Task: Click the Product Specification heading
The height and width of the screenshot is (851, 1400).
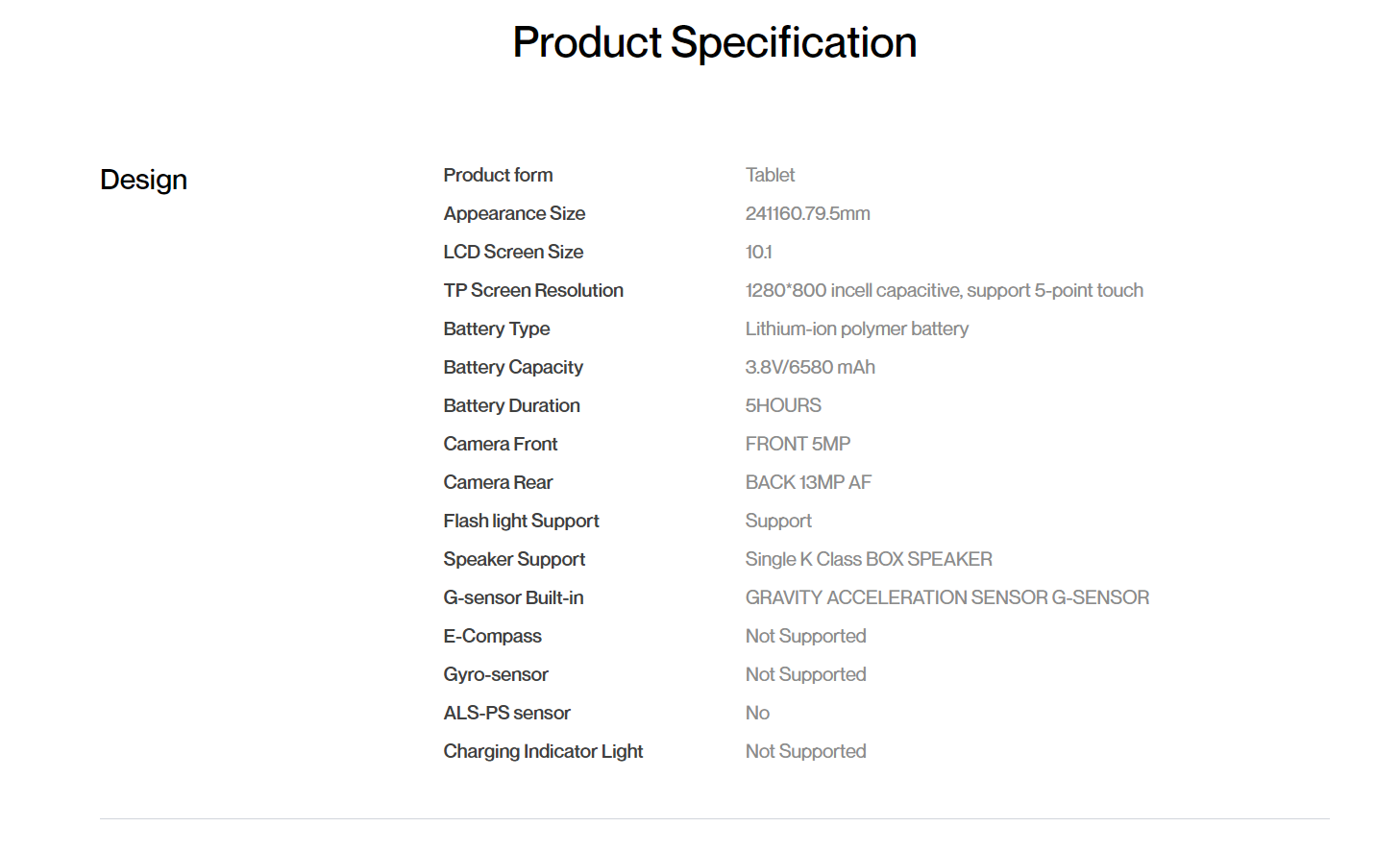Action: (x=714, y=43)
